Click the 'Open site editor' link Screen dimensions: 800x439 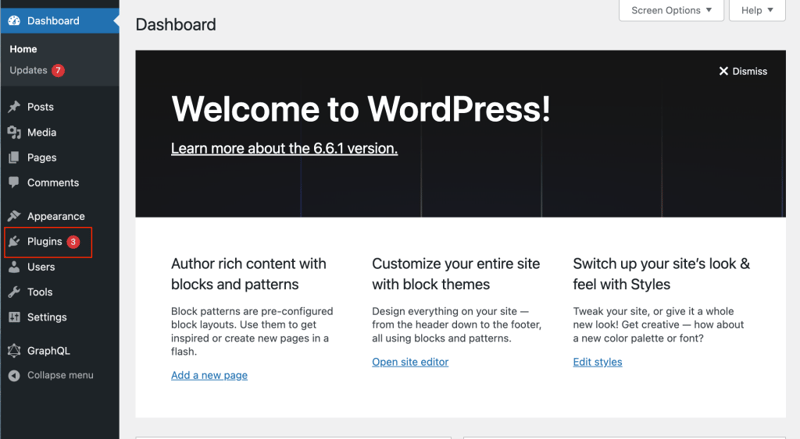(x=410, y=362)
